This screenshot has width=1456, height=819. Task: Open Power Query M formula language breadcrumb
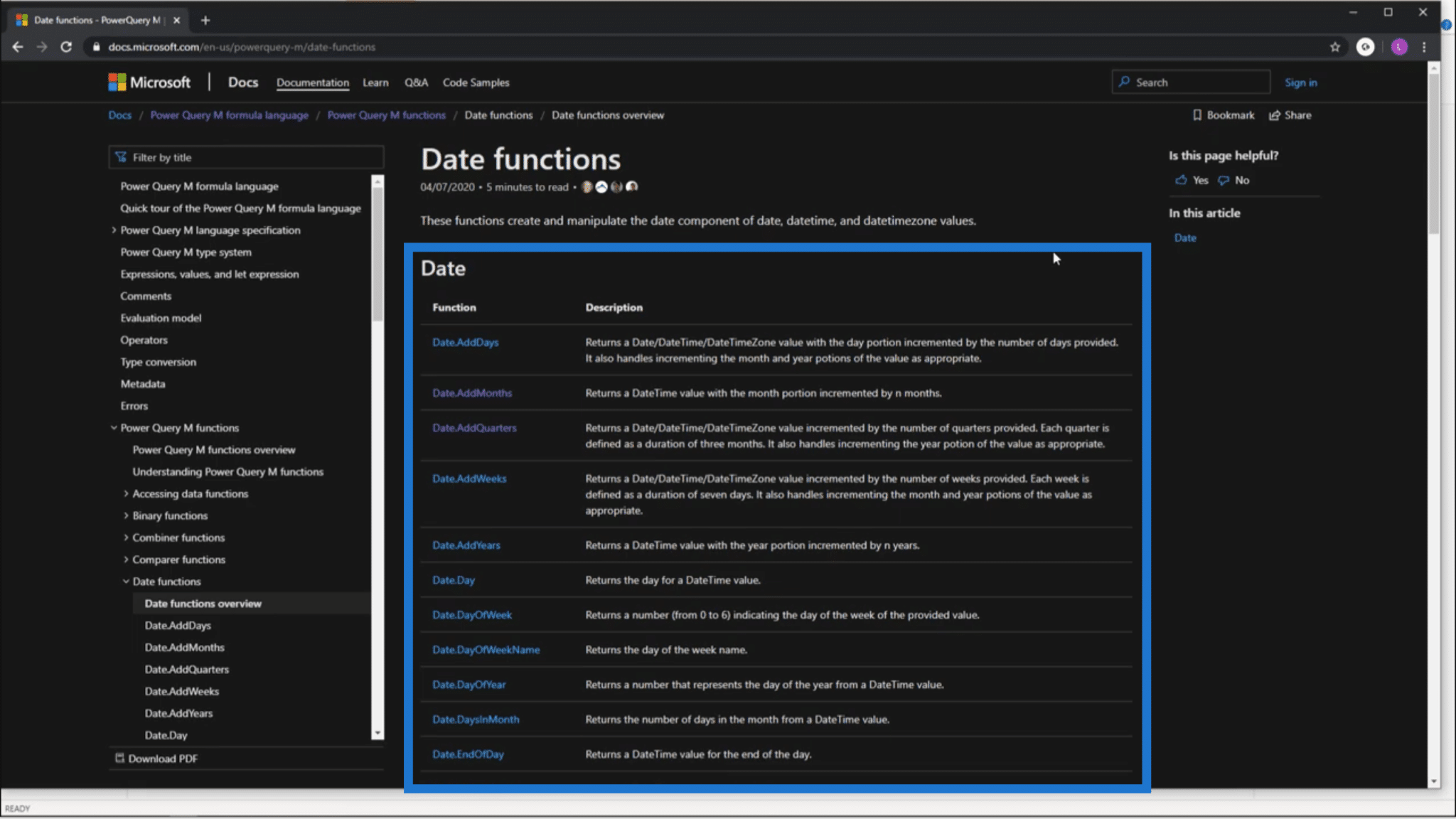[x=229, y=115]
